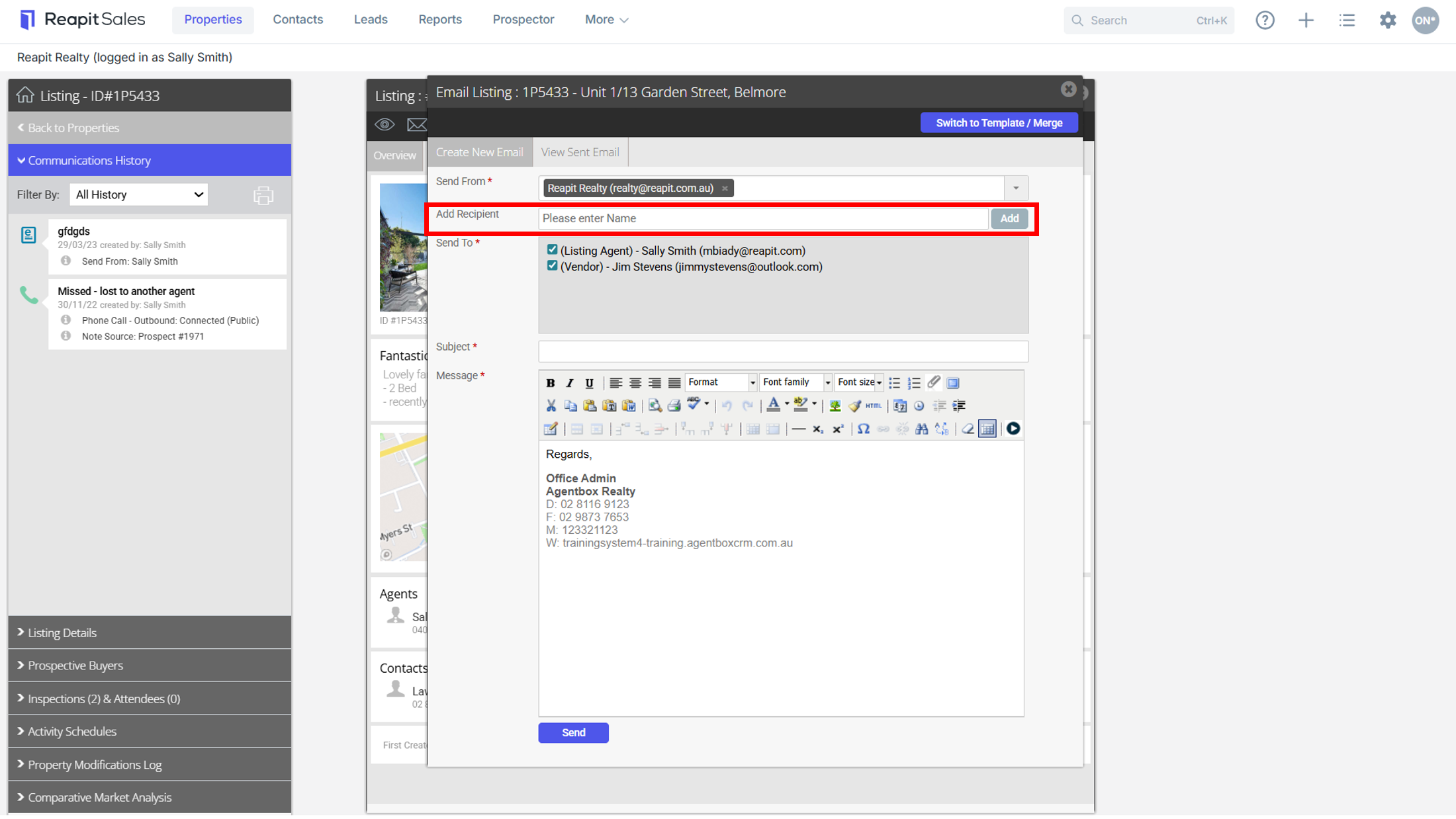
Task: Insert an unordered bullet list
Action: tap(894, 383)
